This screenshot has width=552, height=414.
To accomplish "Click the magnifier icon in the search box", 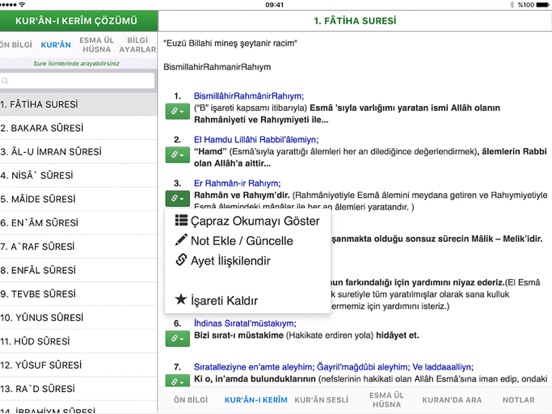I will point(5,81).
